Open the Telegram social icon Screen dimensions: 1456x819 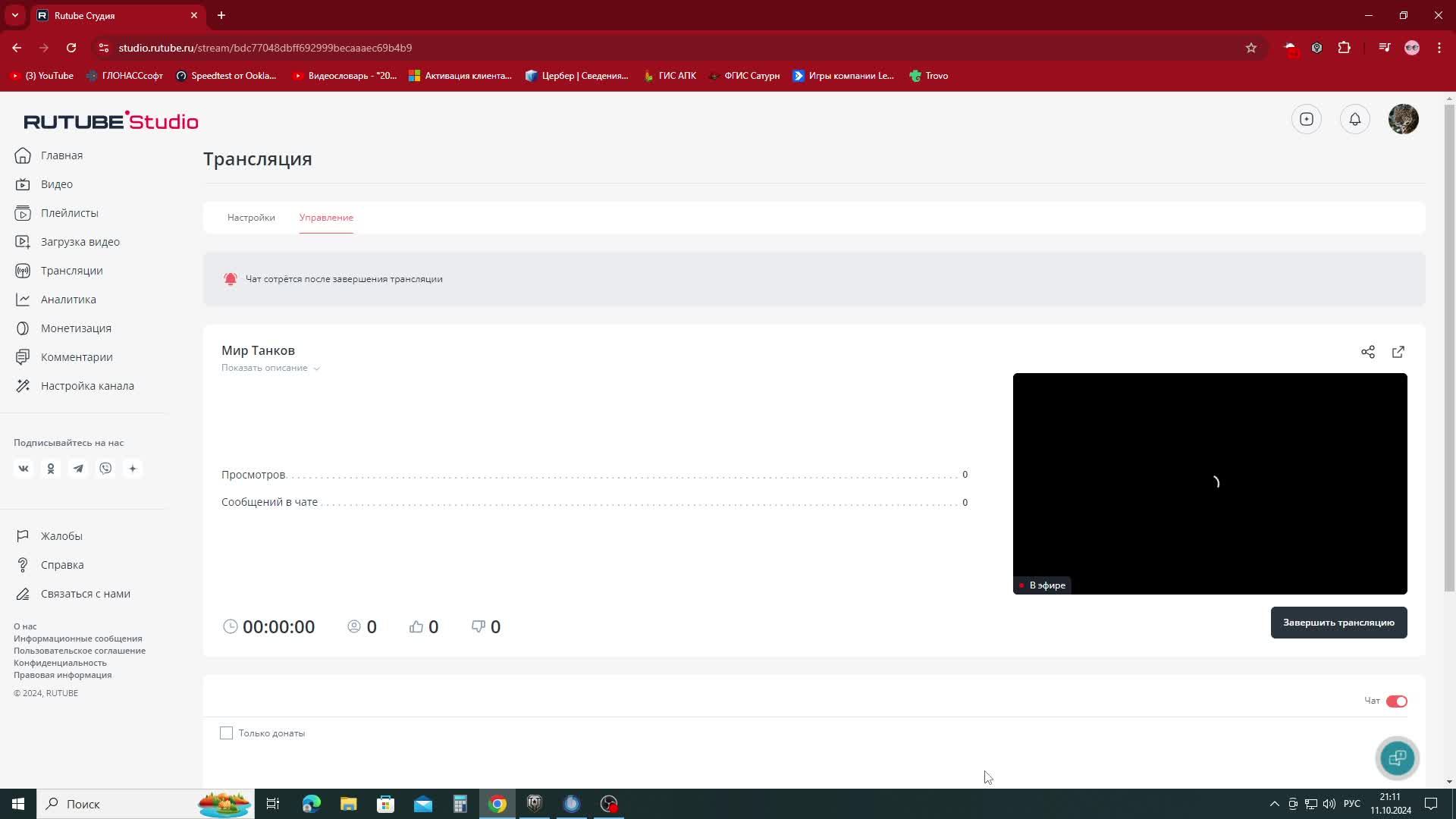(x=78, y=469)
